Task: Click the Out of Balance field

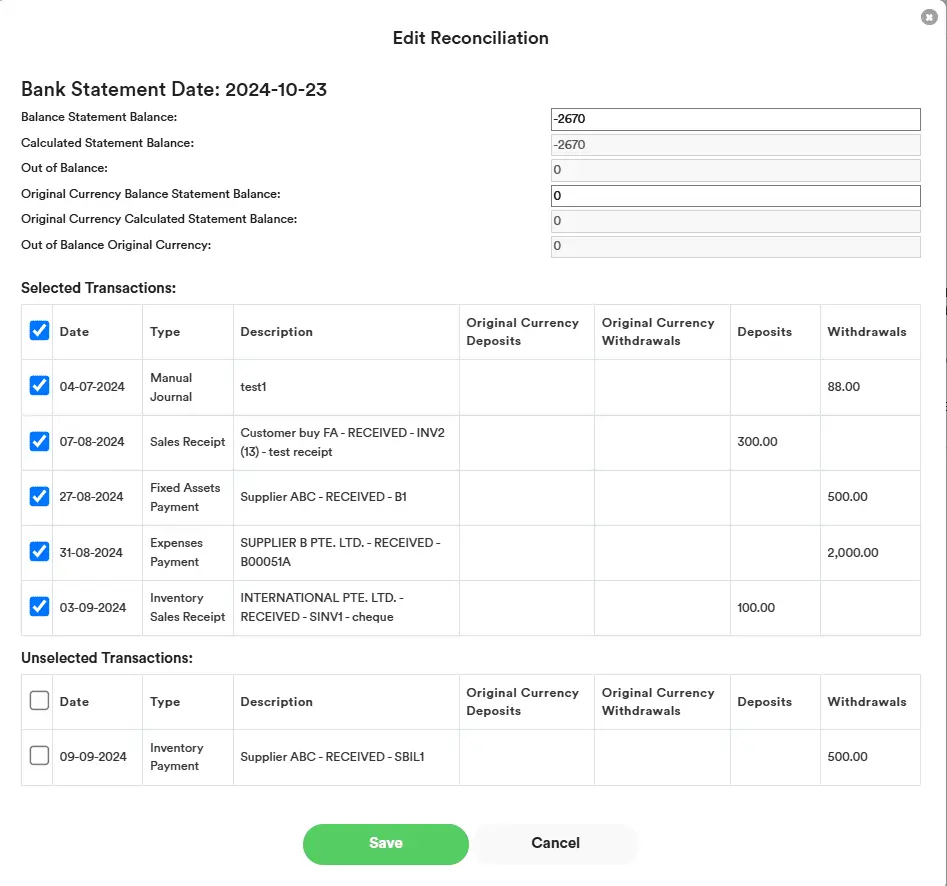Action: (735, 169)
